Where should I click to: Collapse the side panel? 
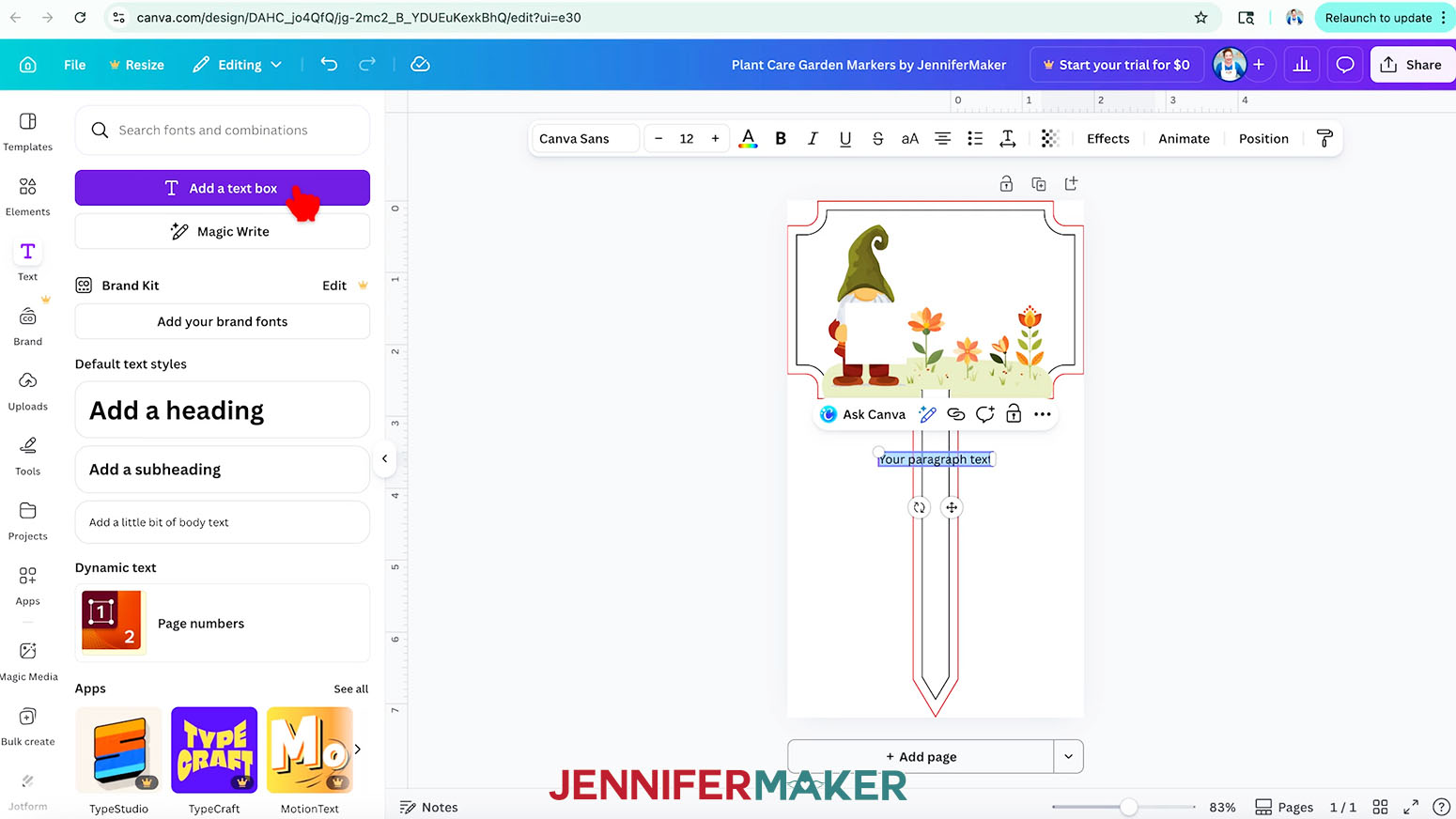coord(384,458)
